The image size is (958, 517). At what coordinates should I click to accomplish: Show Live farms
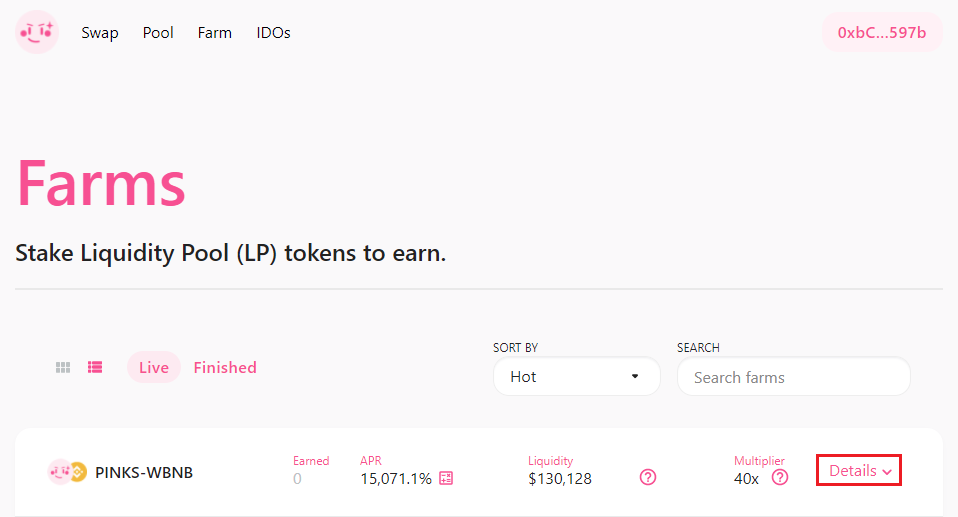[154, 368]
